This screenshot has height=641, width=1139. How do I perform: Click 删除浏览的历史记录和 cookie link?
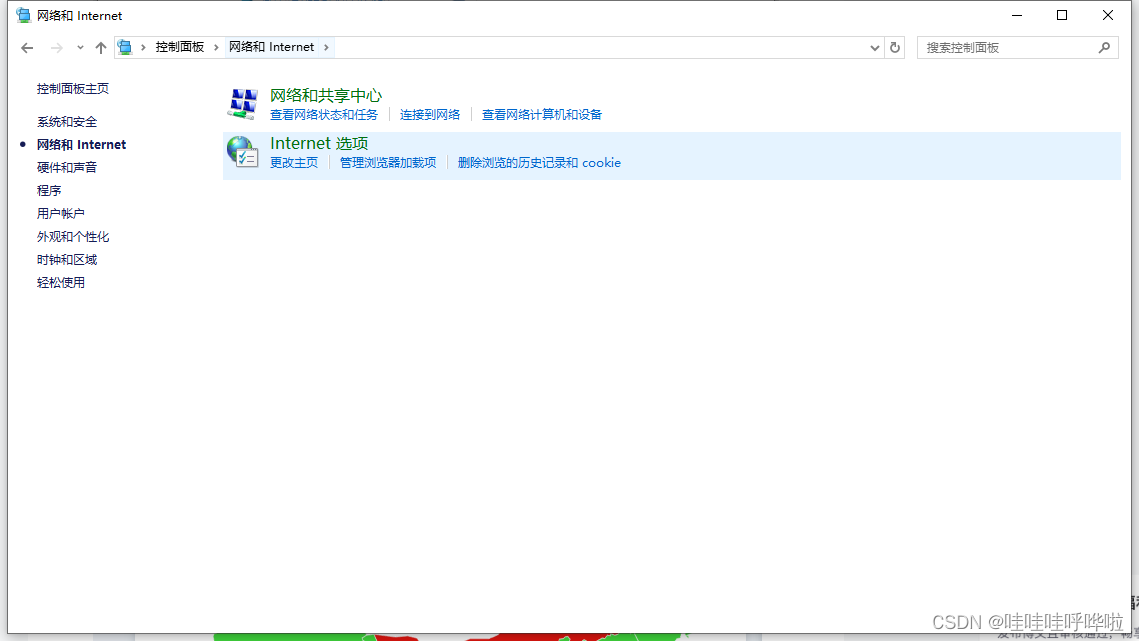click(539, 163)
